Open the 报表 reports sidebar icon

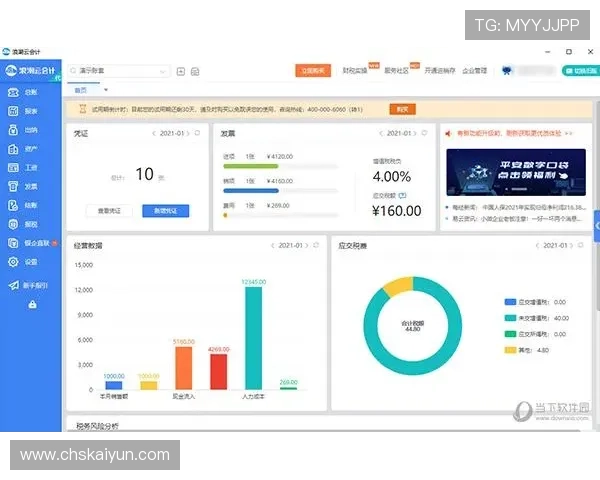click(x=13, y=111)
